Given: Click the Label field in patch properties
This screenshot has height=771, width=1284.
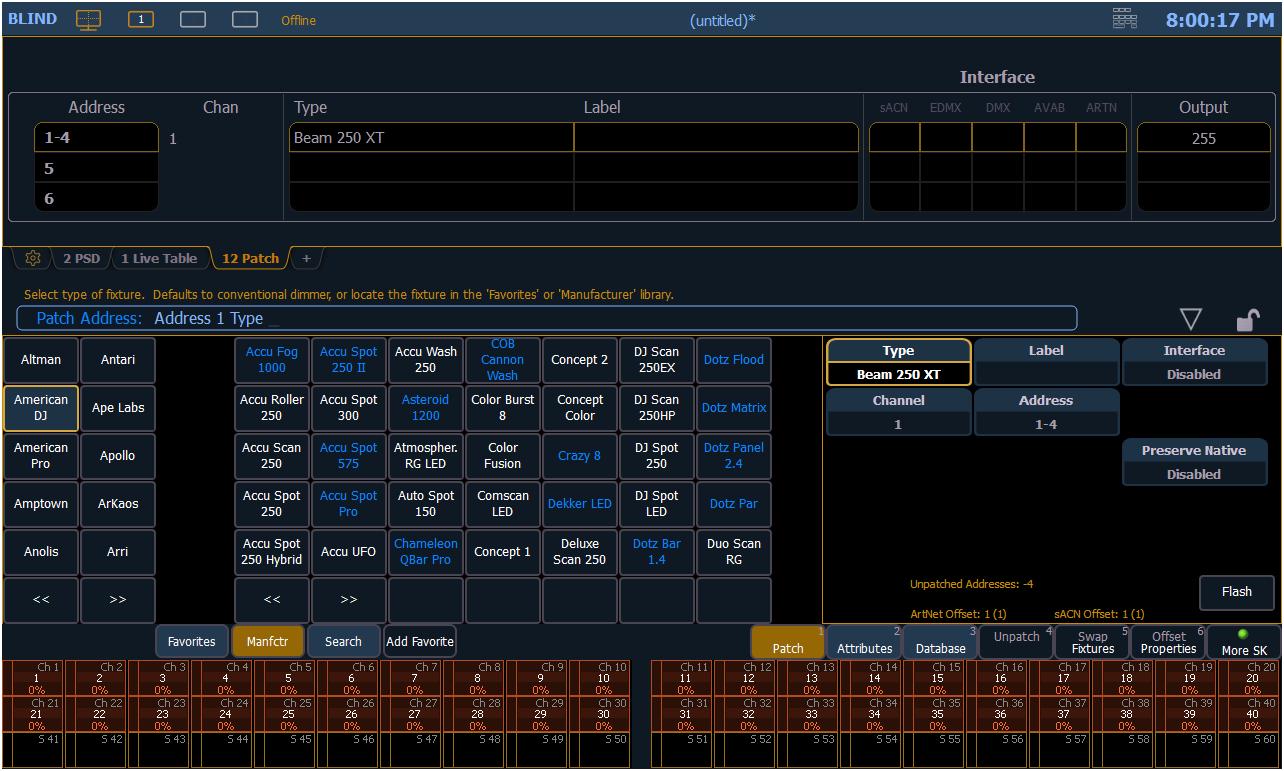Looking at the screenshot, I should pyautogui.click(x=1046, y=363).
